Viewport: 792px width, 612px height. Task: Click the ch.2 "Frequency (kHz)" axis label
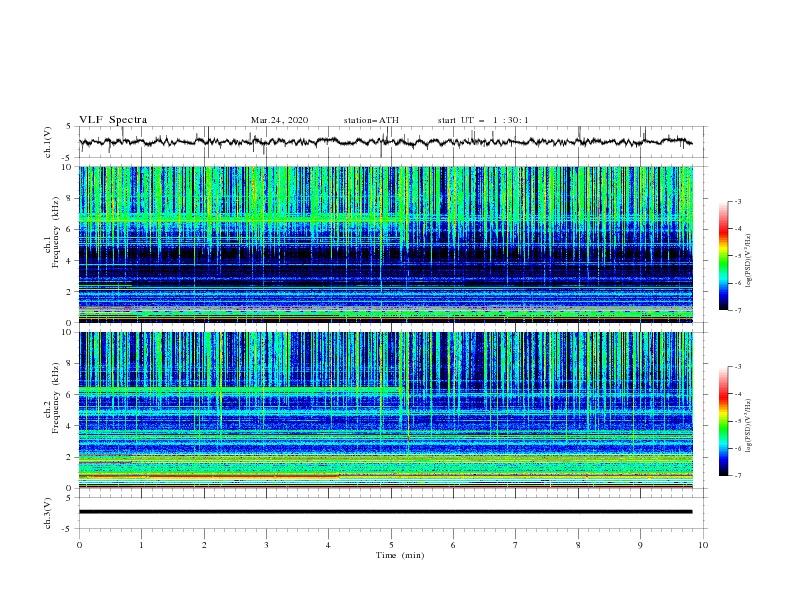coord(56,398)
